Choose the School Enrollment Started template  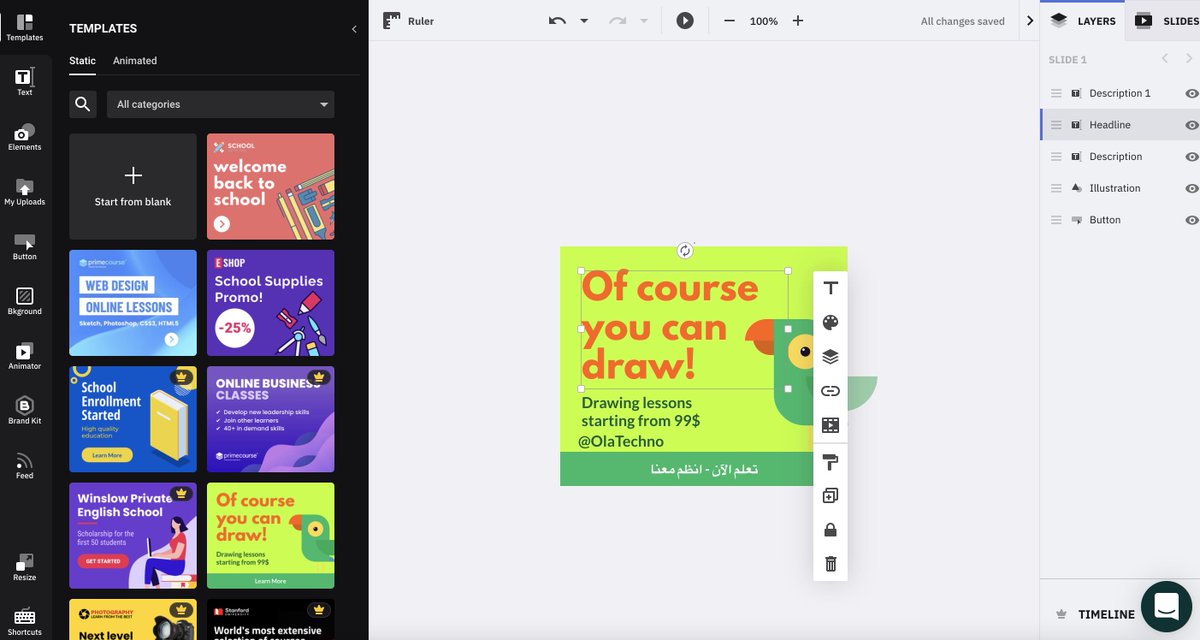[133, 419]
